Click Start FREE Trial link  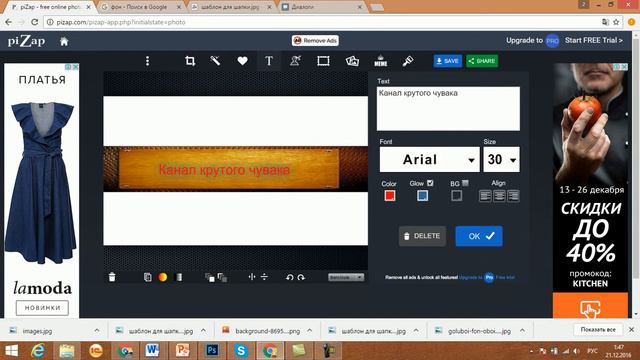pos(593,40)
